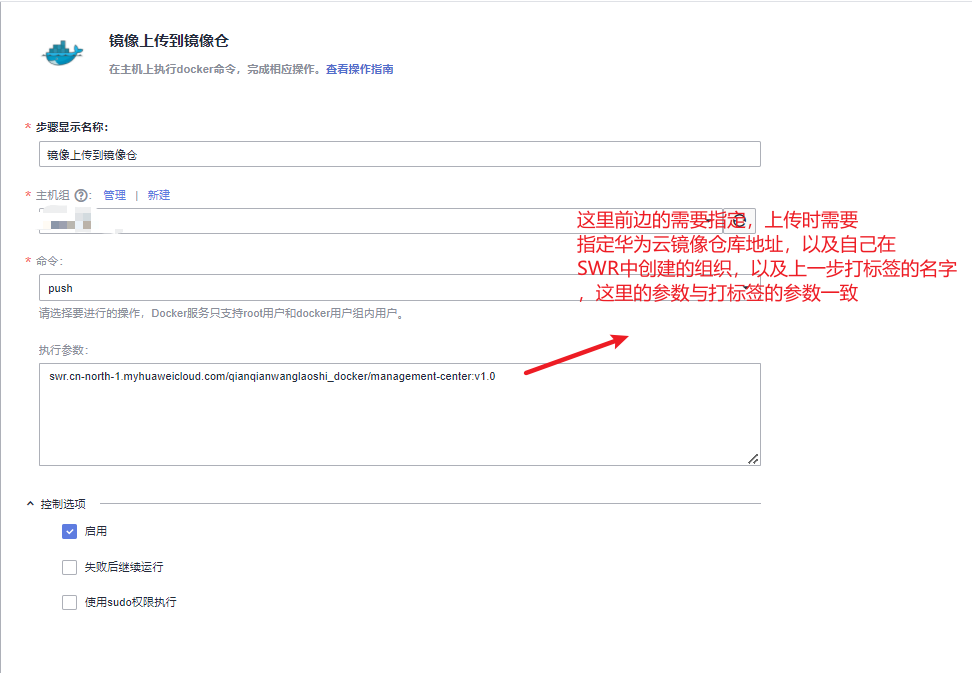Click the textarea resize handle corner
The image size is (972, 673).
click(x=753, y=459)
